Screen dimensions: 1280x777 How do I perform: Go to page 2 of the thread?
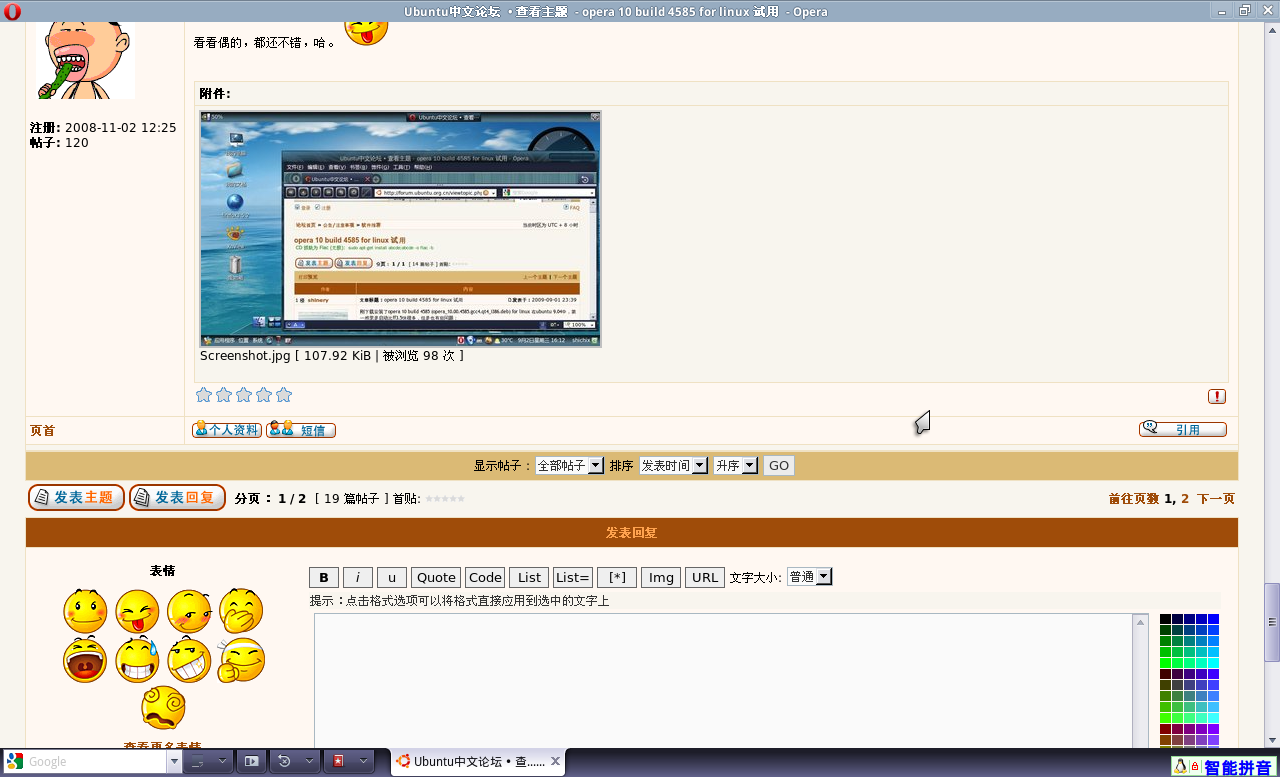coord(1185,498)
